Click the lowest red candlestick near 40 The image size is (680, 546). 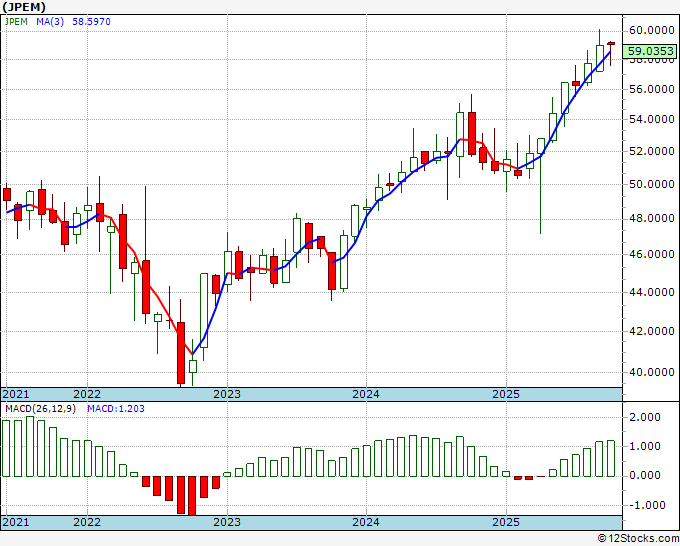pos(181,353)
